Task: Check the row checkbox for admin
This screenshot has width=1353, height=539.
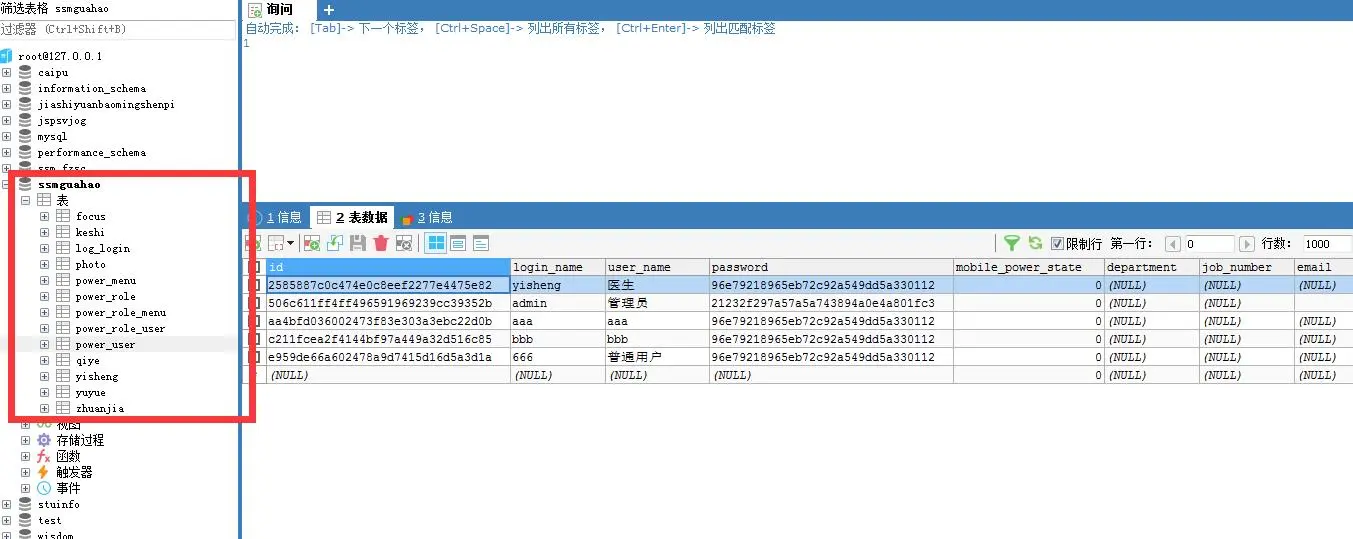Action: [x=255, y=303]
